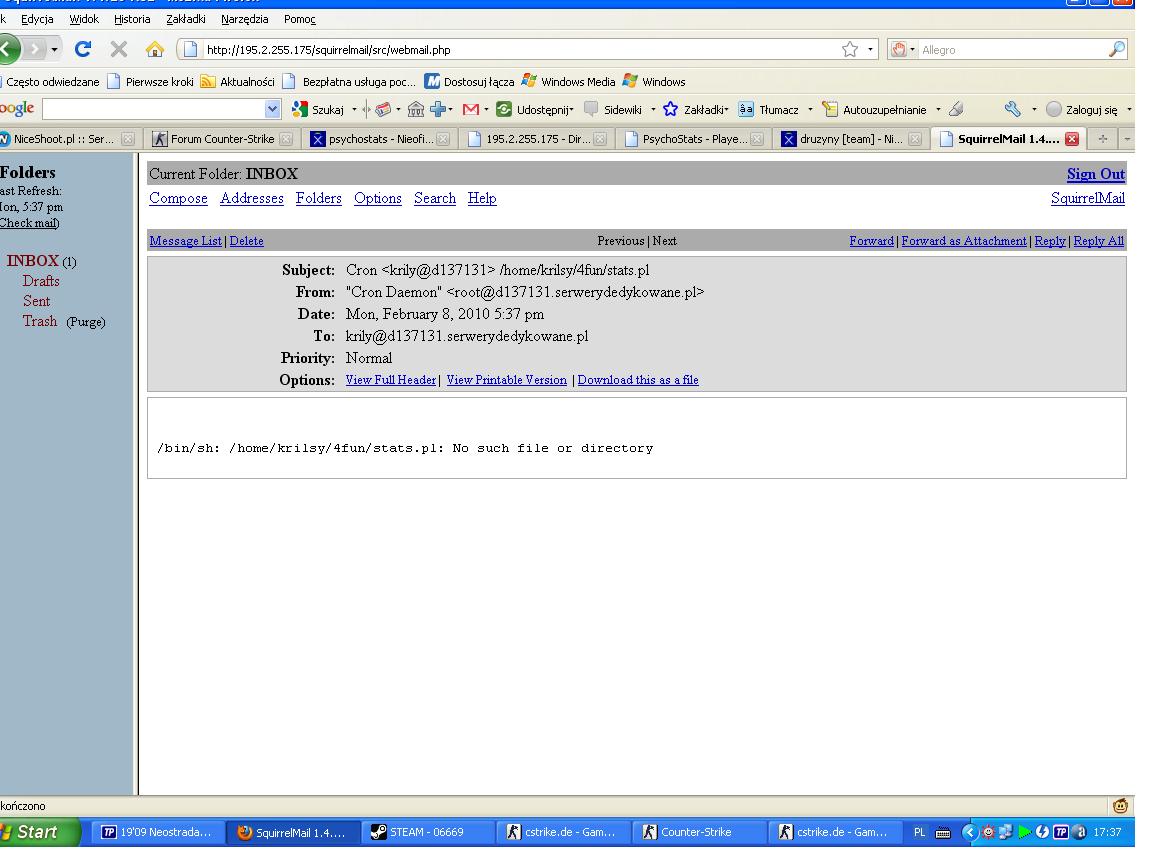Click Download this as a file link
Image resolution: width=1152 pixels, height=864 pixels.
(x=638, y=380)
